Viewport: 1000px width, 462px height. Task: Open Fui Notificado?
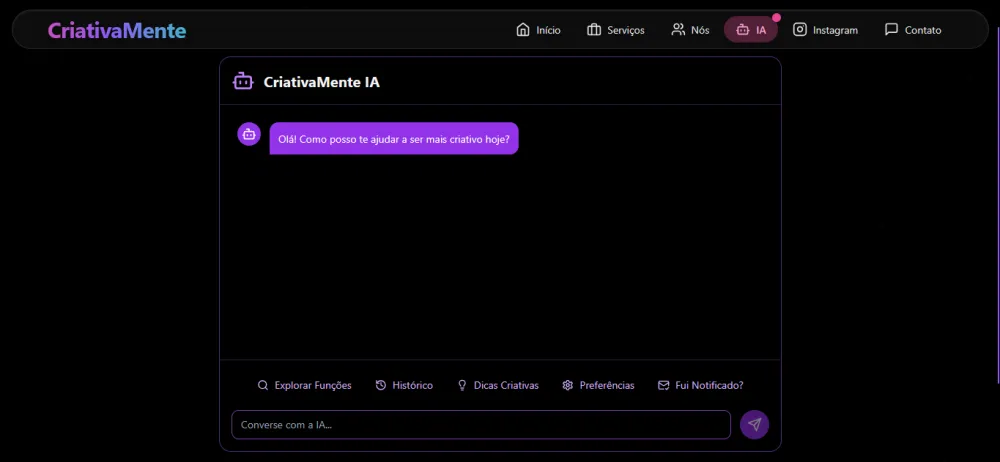tap(709, 385)
